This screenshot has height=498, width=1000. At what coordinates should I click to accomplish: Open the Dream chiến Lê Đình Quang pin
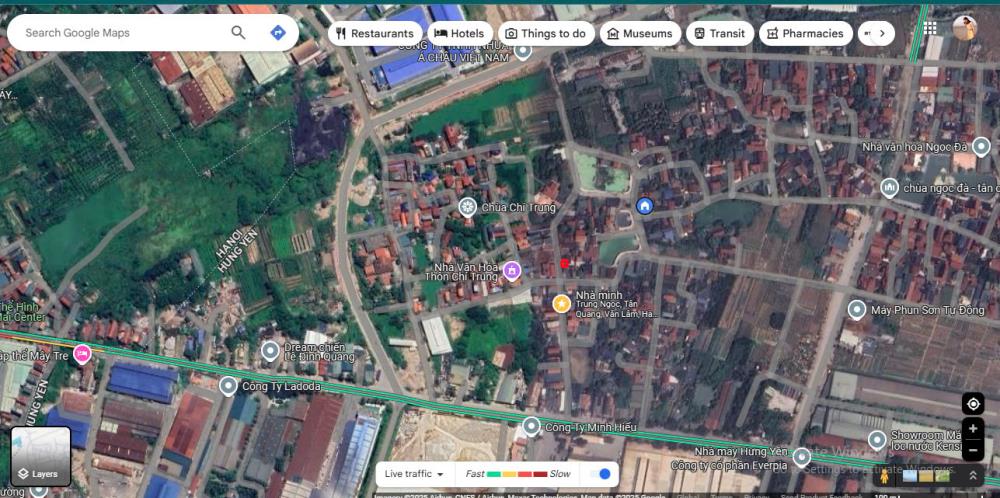[x=270, y=350]
